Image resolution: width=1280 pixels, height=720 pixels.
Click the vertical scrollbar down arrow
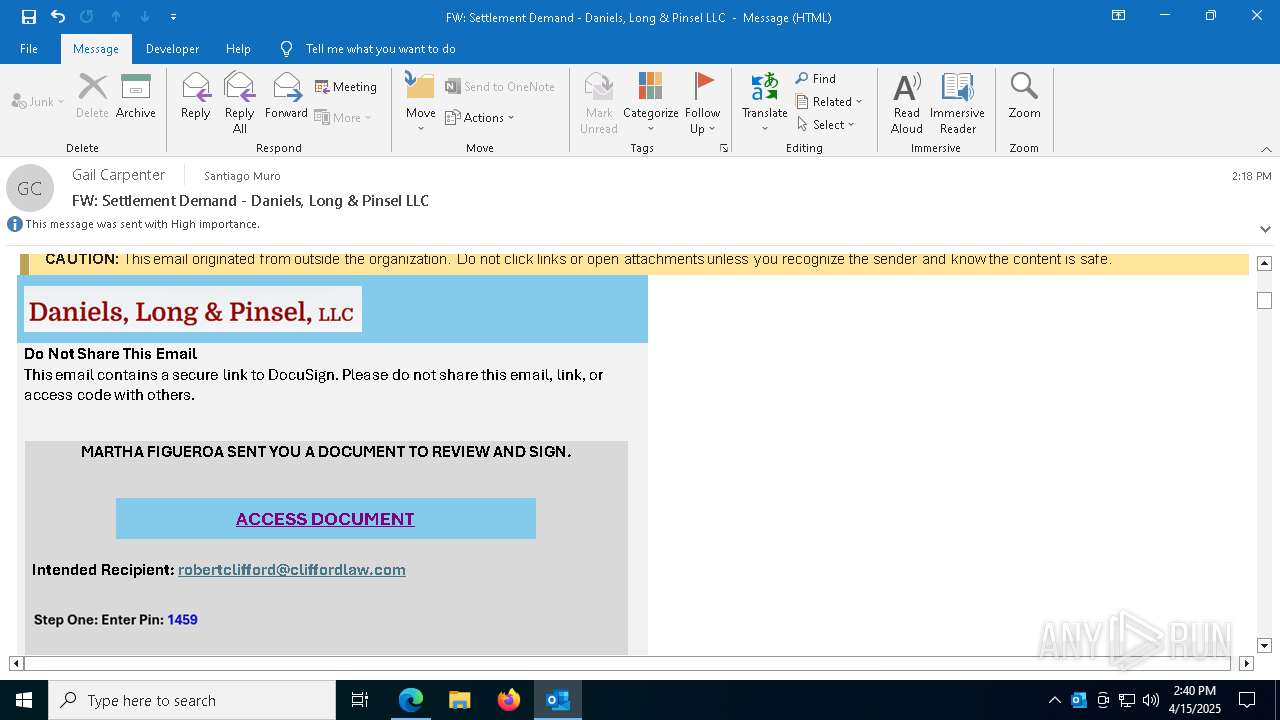(1264, 646)
